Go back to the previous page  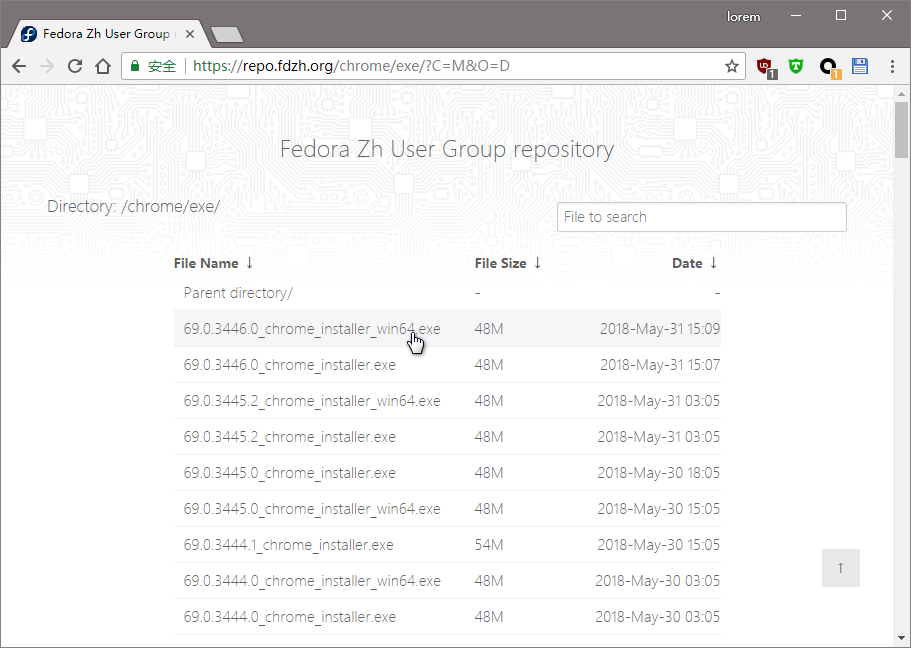(x=19, y=66)
